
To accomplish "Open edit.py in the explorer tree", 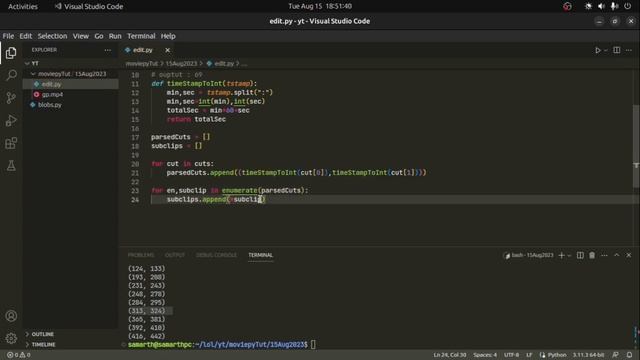I will tap(71, 84).
